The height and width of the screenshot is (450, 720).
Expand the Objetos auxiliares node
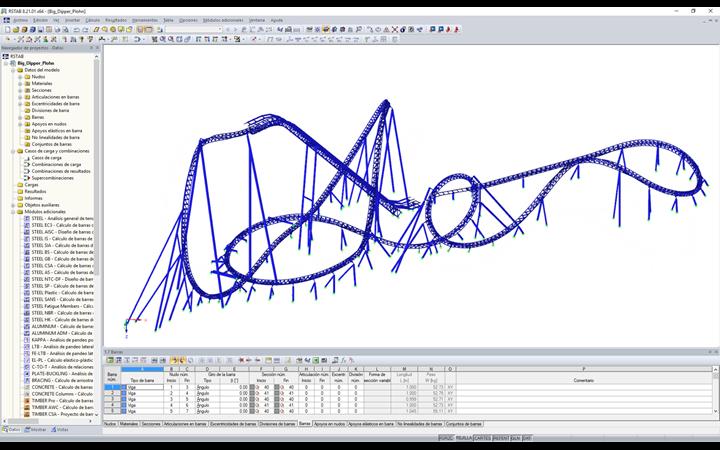click(x=13, y=205)
